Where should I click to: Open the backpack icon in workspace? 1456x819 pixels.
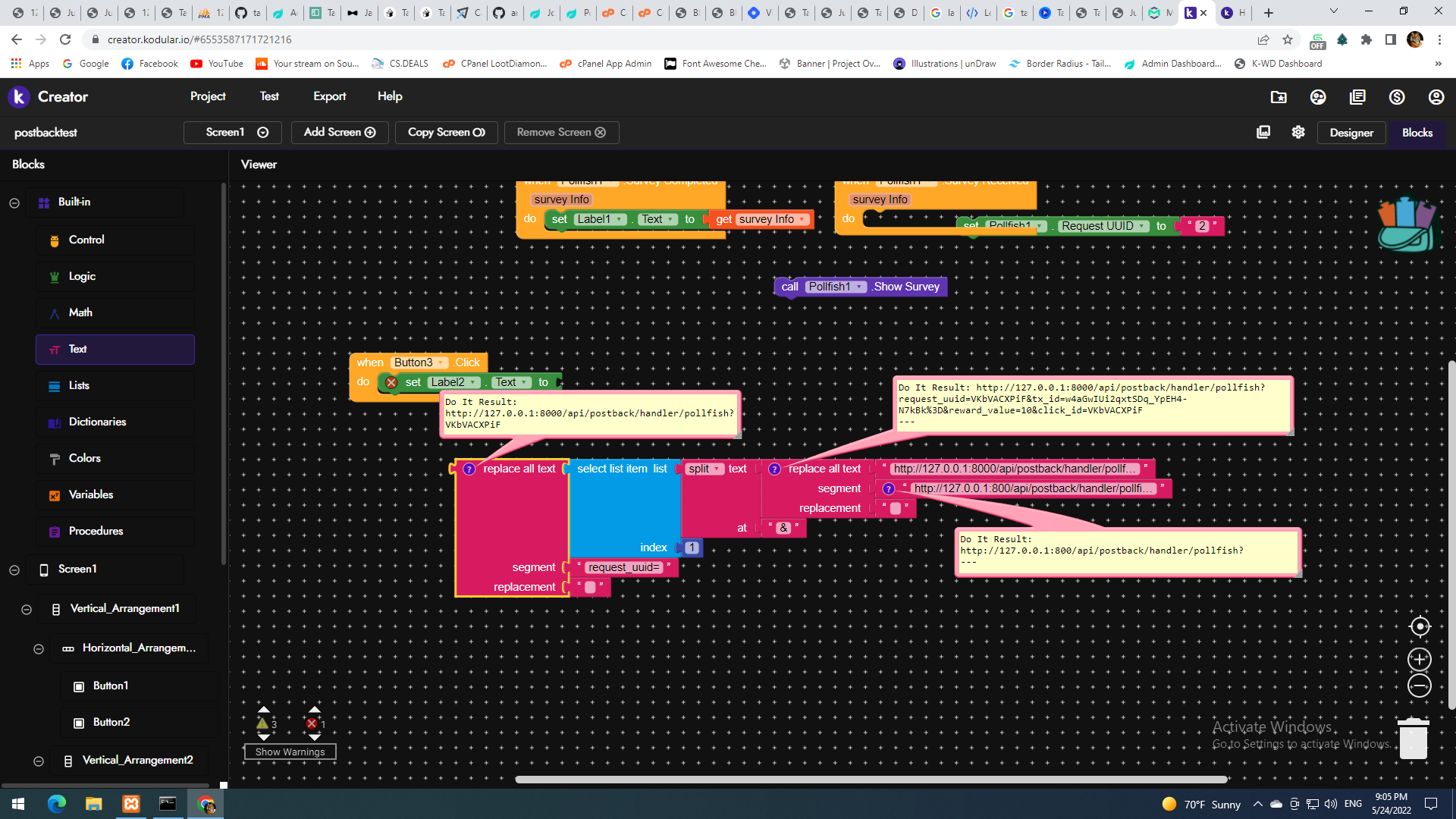[1405, 224]
